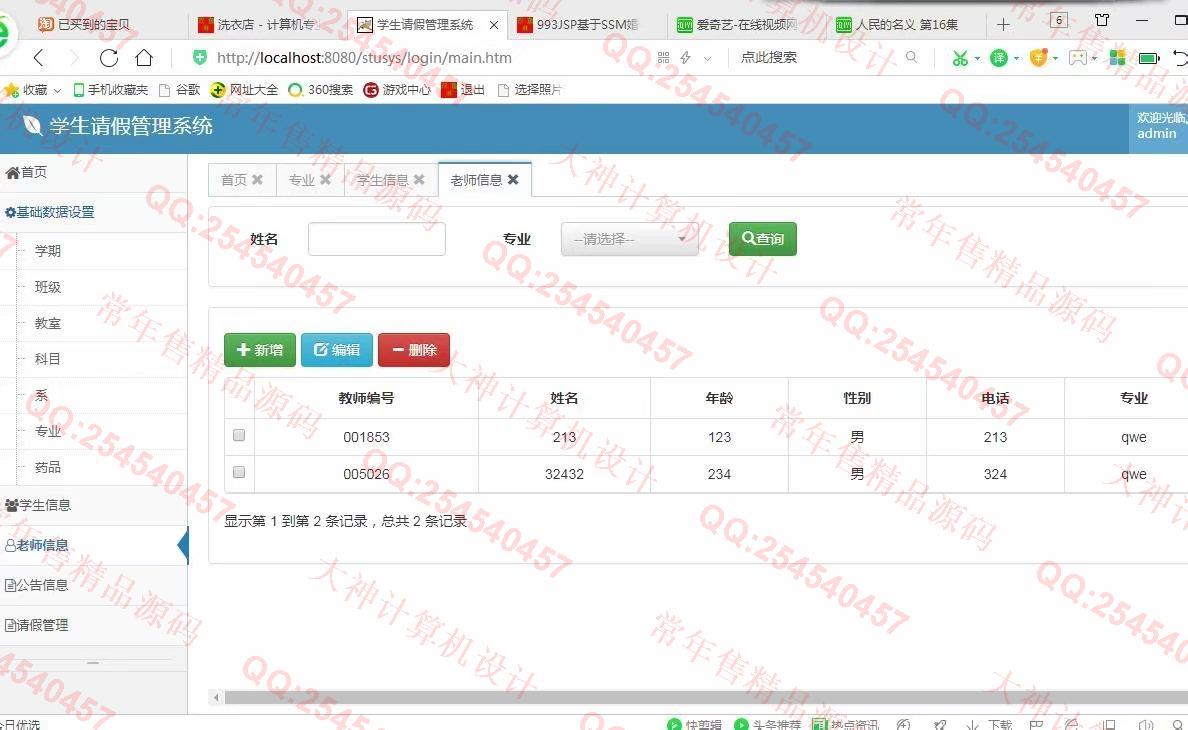This screenshot has height=730, width=1188.
Task: Open the browser home page icon
Action: (144, 58)
